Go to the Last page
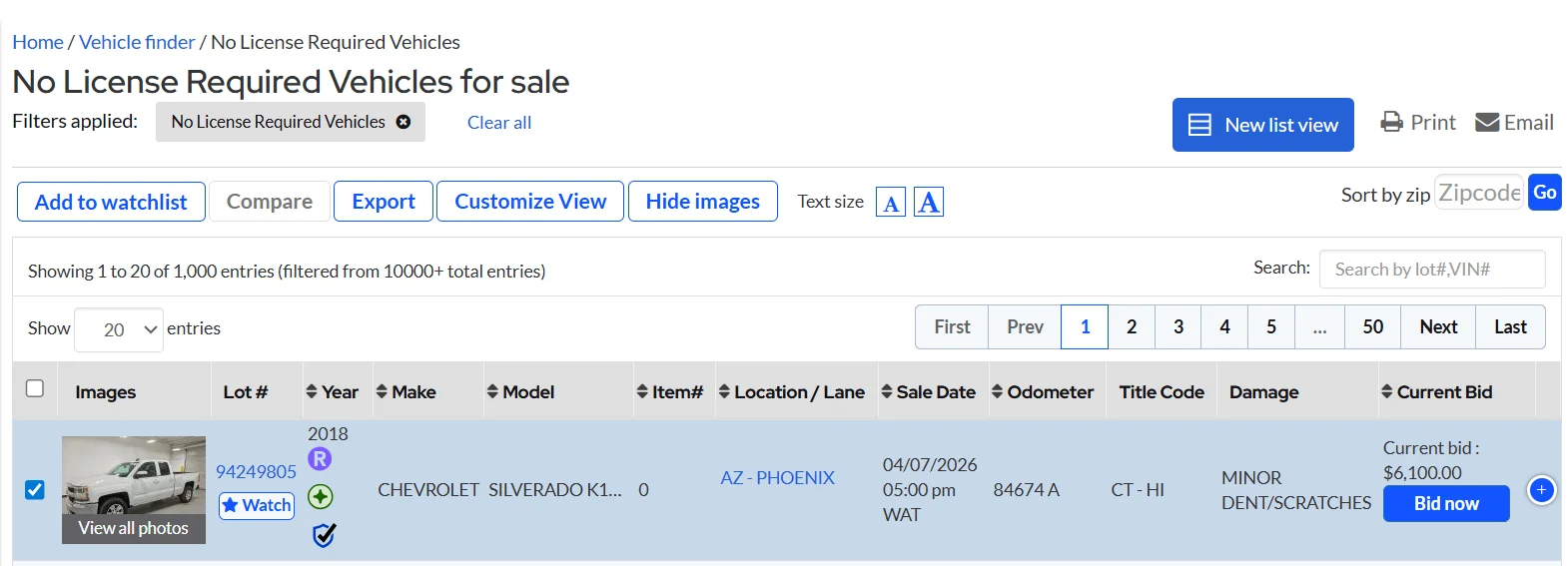 [1510, 326]
